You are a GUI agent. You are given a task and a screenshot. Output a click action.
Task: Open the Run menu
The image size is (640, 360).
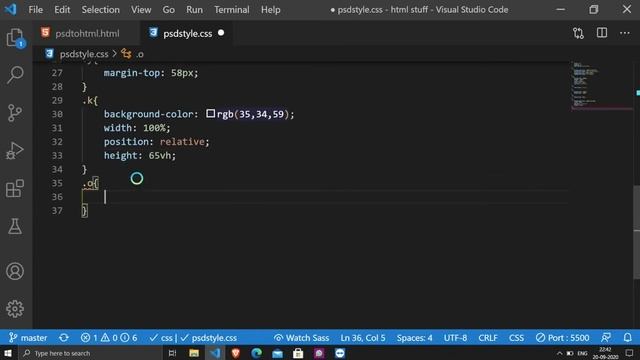(x=194, y=9)
